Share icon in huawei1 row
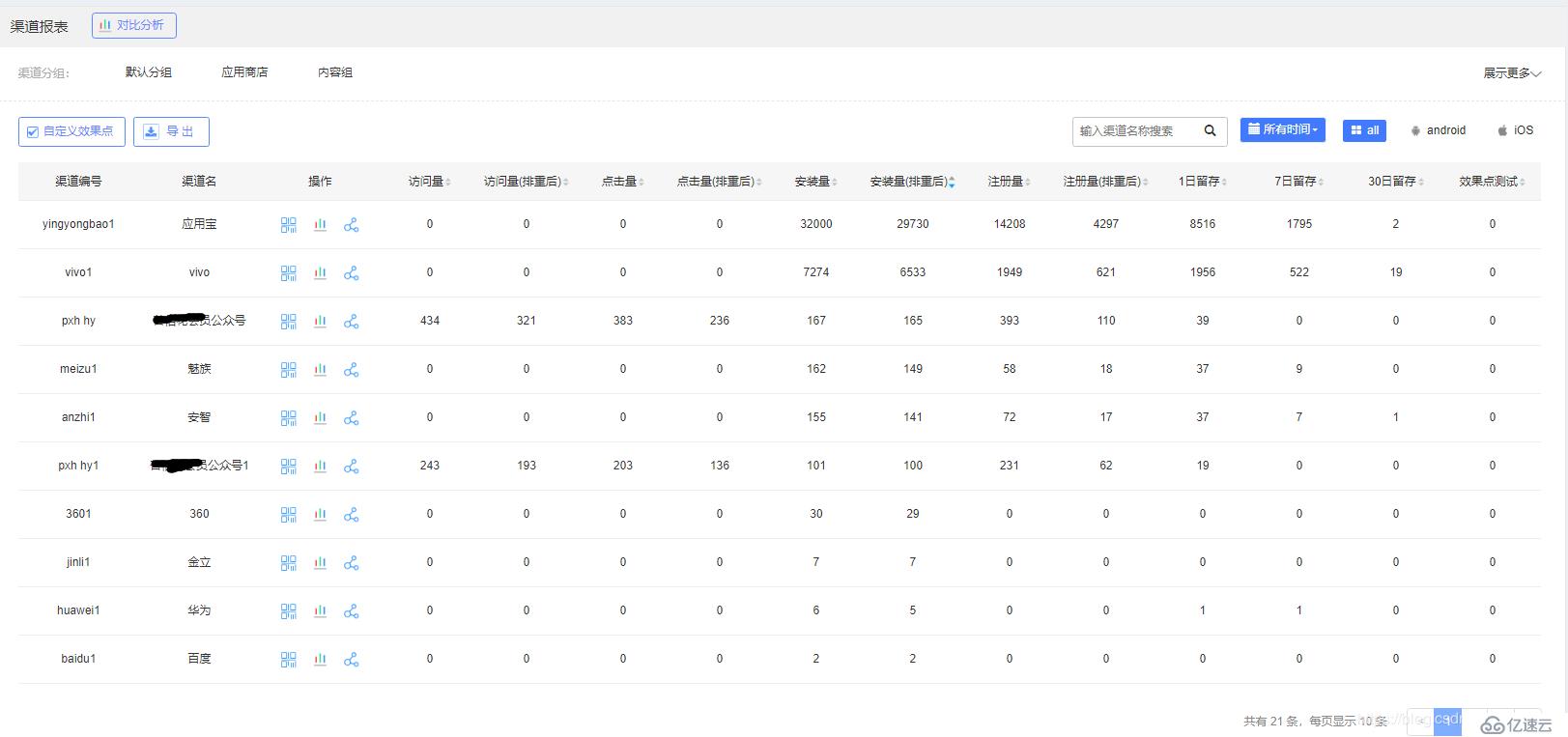This screenshot has height=737, width=1568. pyautogui.click(x=352, y=610)
